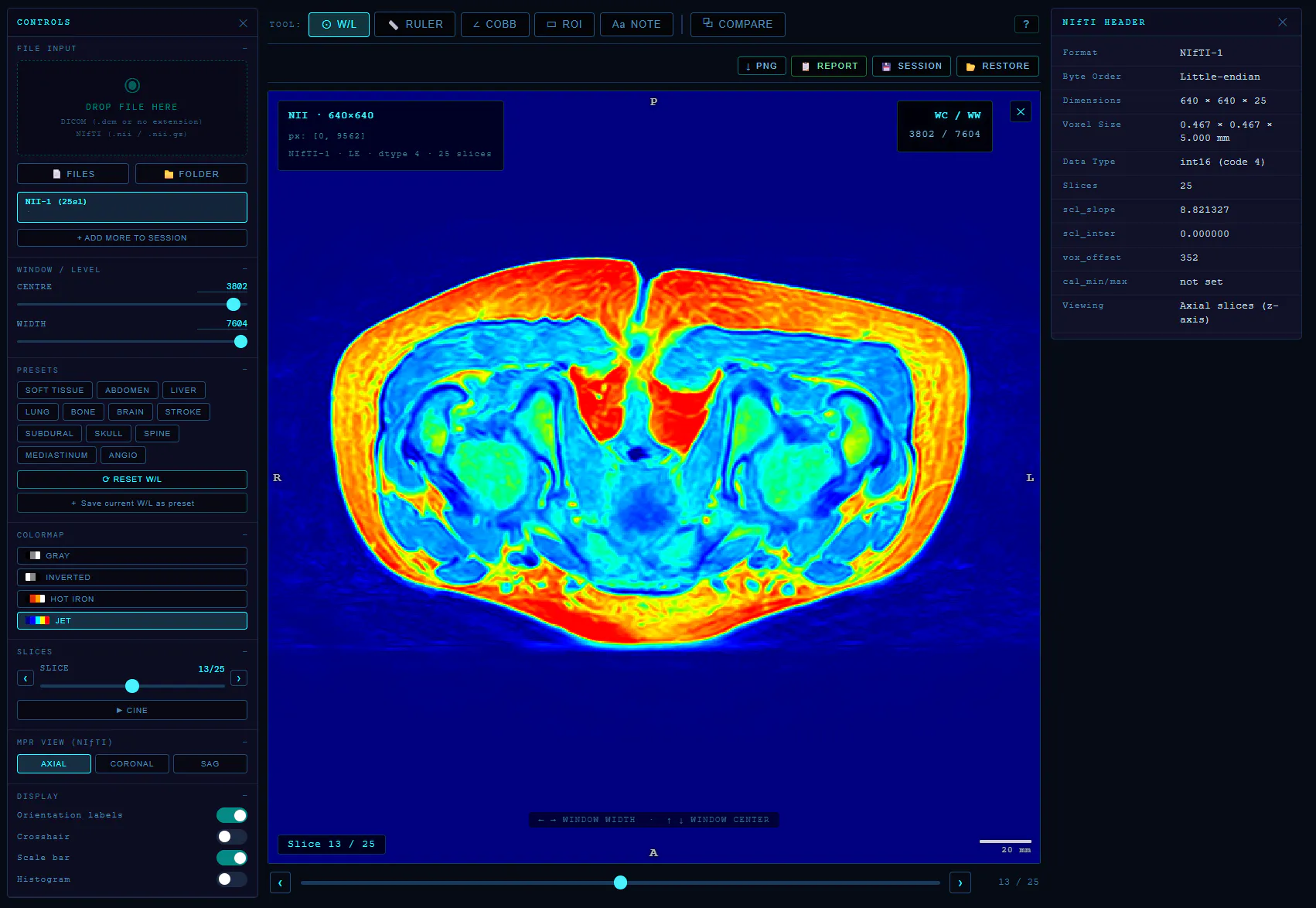Activate the Cobb angle tool

pyautogui.click(x=495, y=25)
